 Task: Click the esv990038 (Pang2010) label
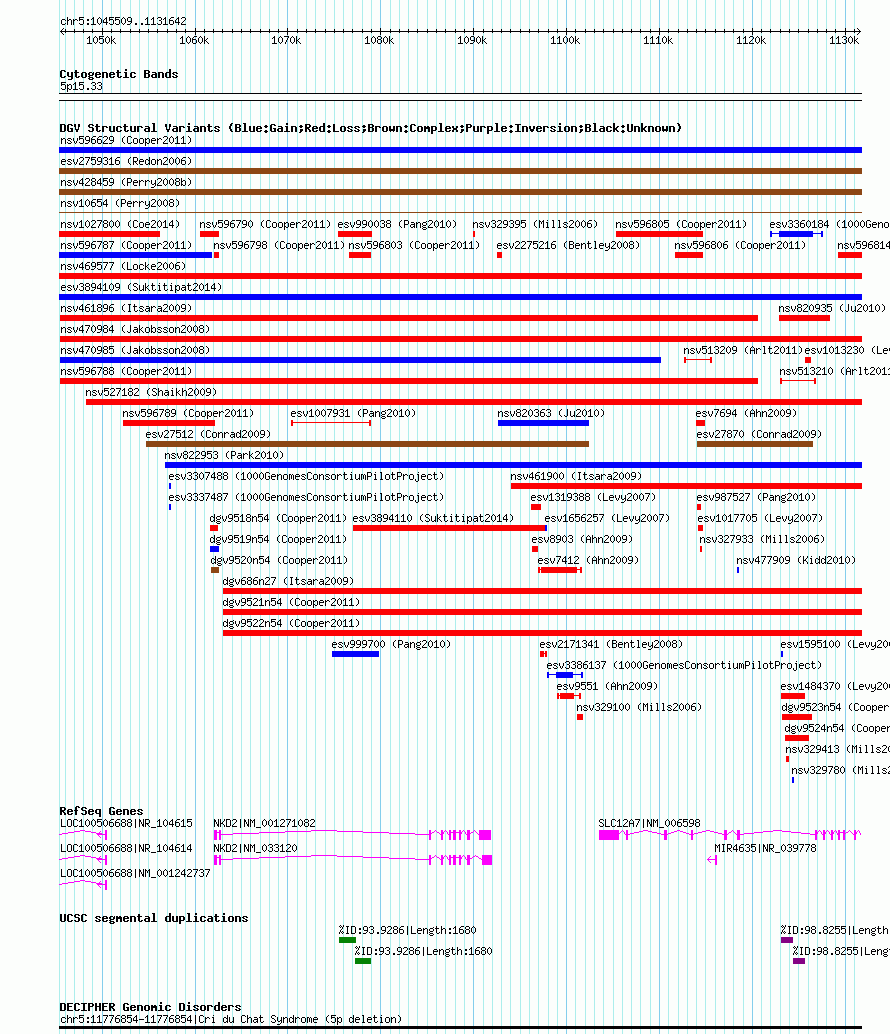[x=397, y=224]
